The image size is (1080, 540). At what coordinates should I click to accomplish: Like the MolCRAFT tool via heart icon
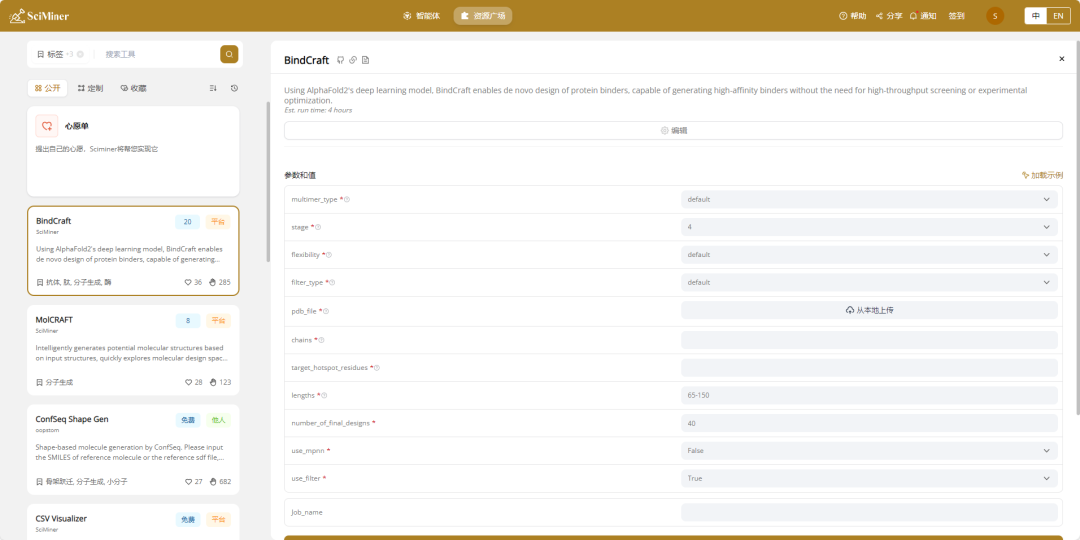click(189, 382)
